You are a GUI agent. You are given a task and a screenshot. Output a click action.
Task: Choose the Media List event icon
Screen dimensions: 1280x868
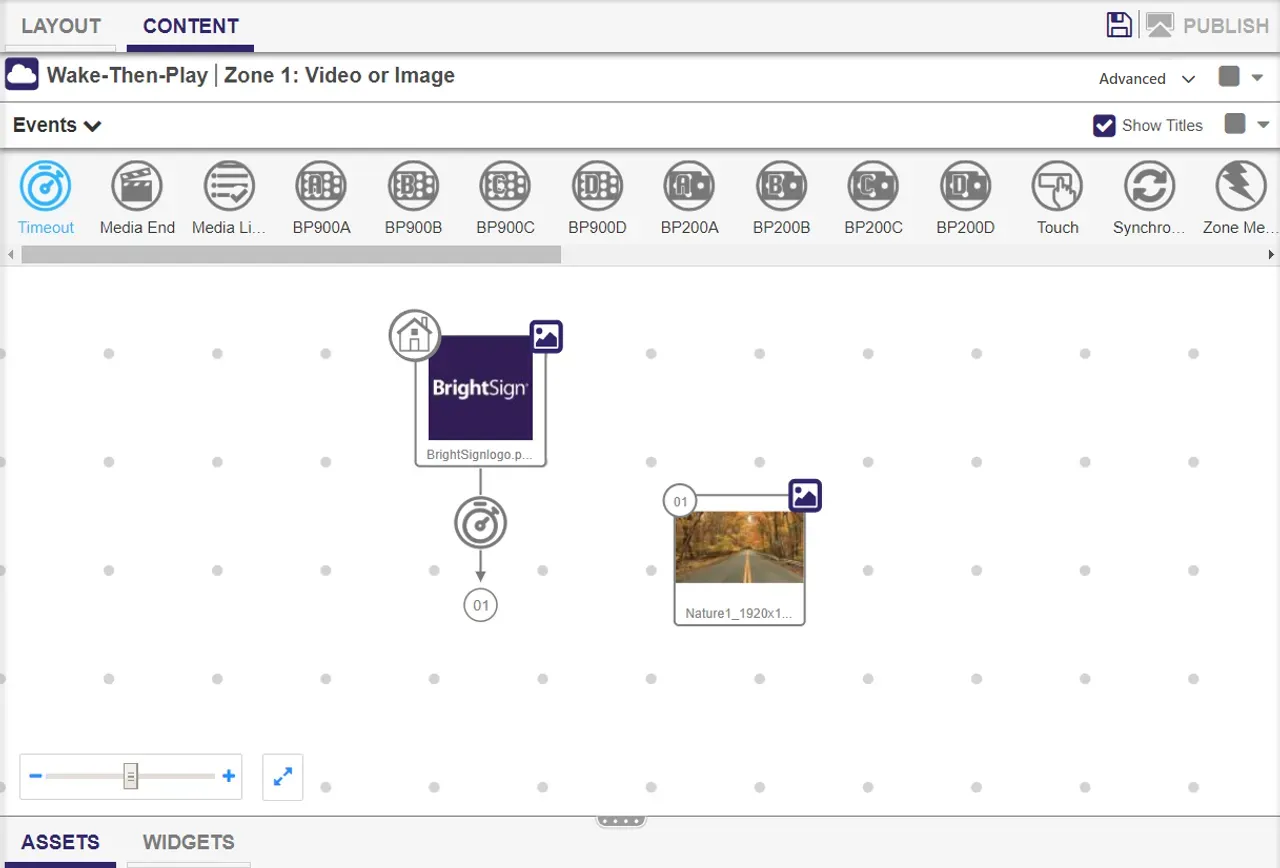point(229,186)
